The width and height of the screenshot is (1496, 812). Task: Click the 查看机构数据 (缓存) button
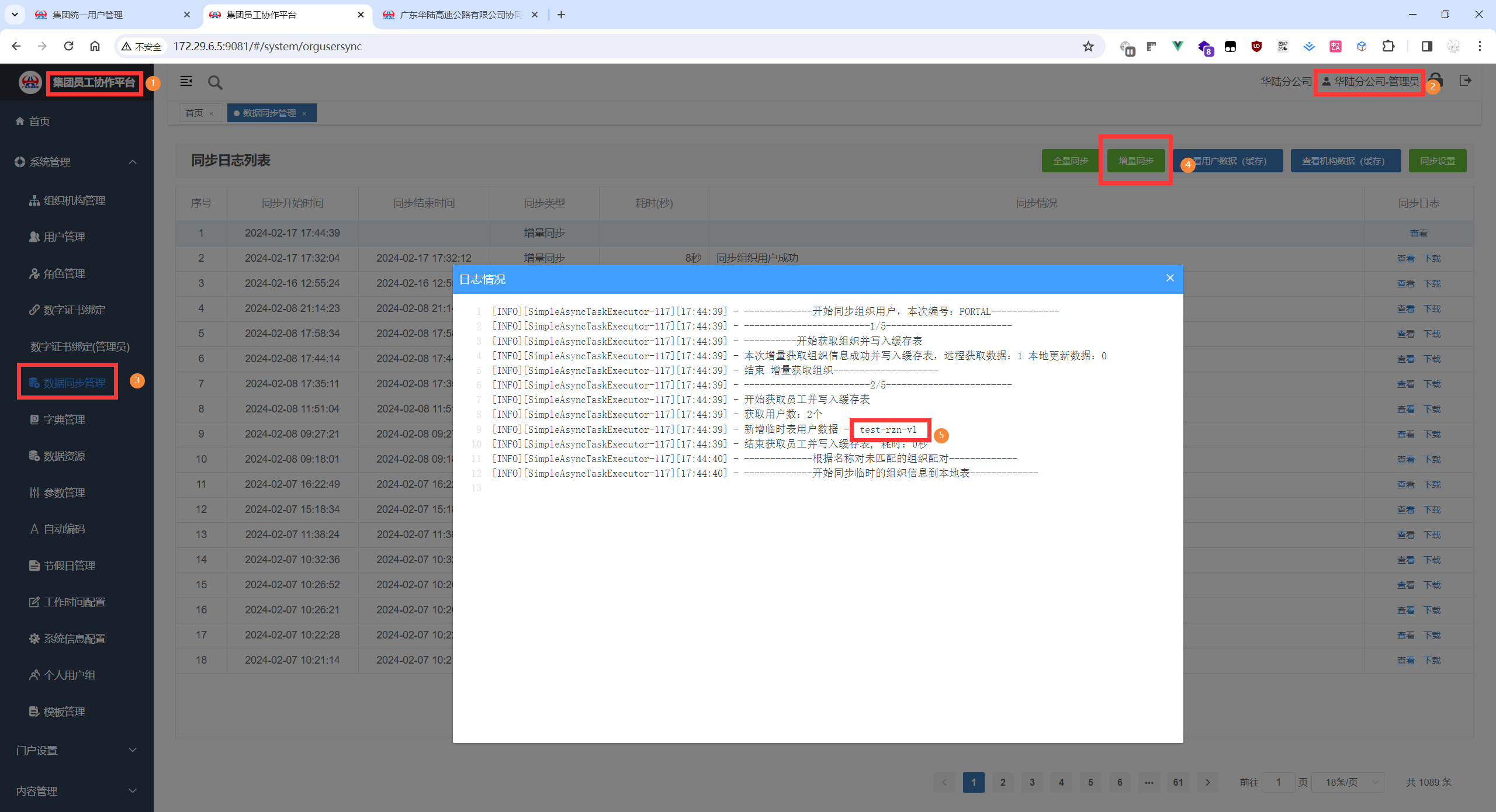tap(1345, 161)
